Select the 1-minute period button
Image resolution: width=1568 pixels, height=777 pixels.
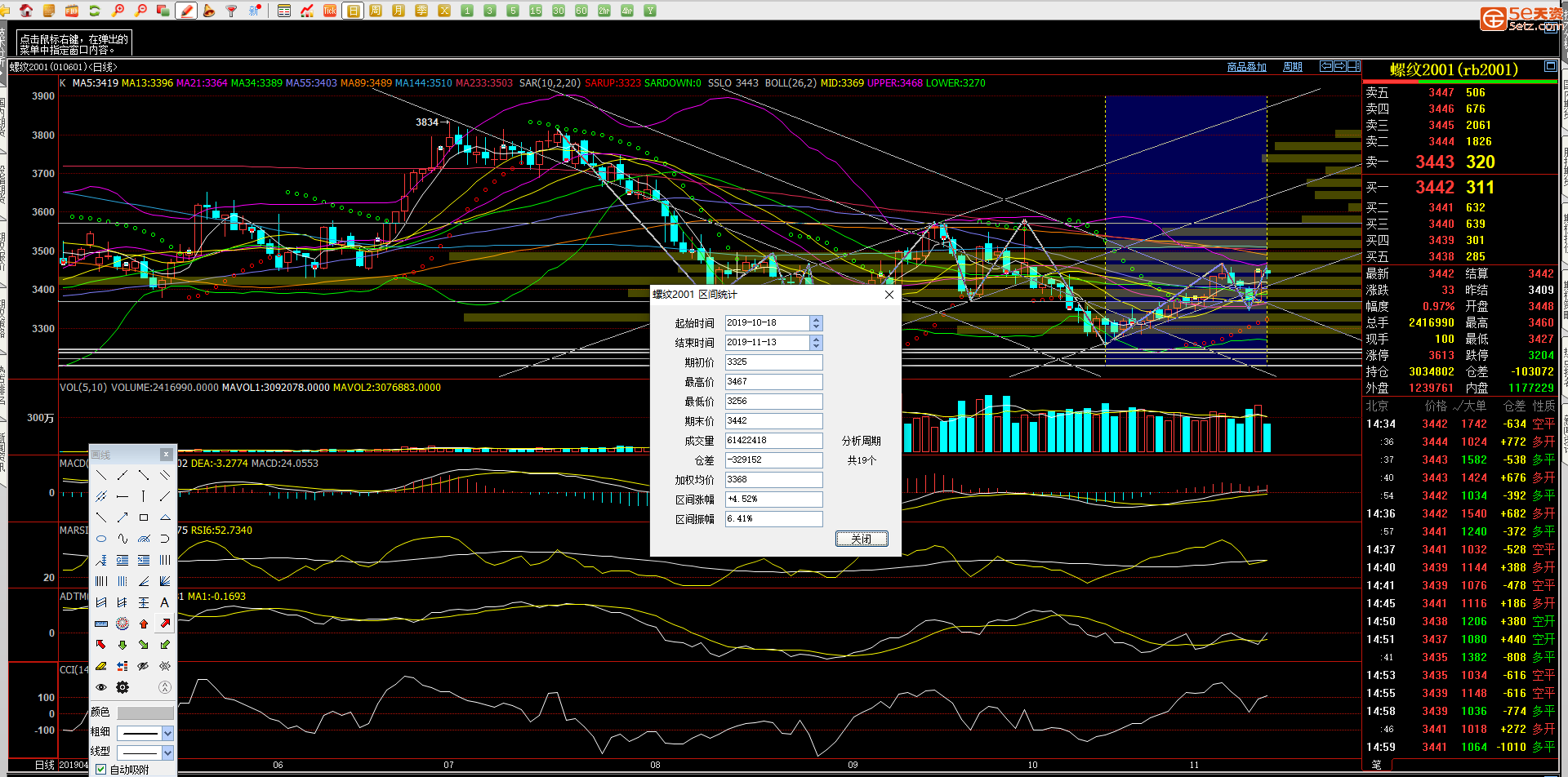point(467,11)
